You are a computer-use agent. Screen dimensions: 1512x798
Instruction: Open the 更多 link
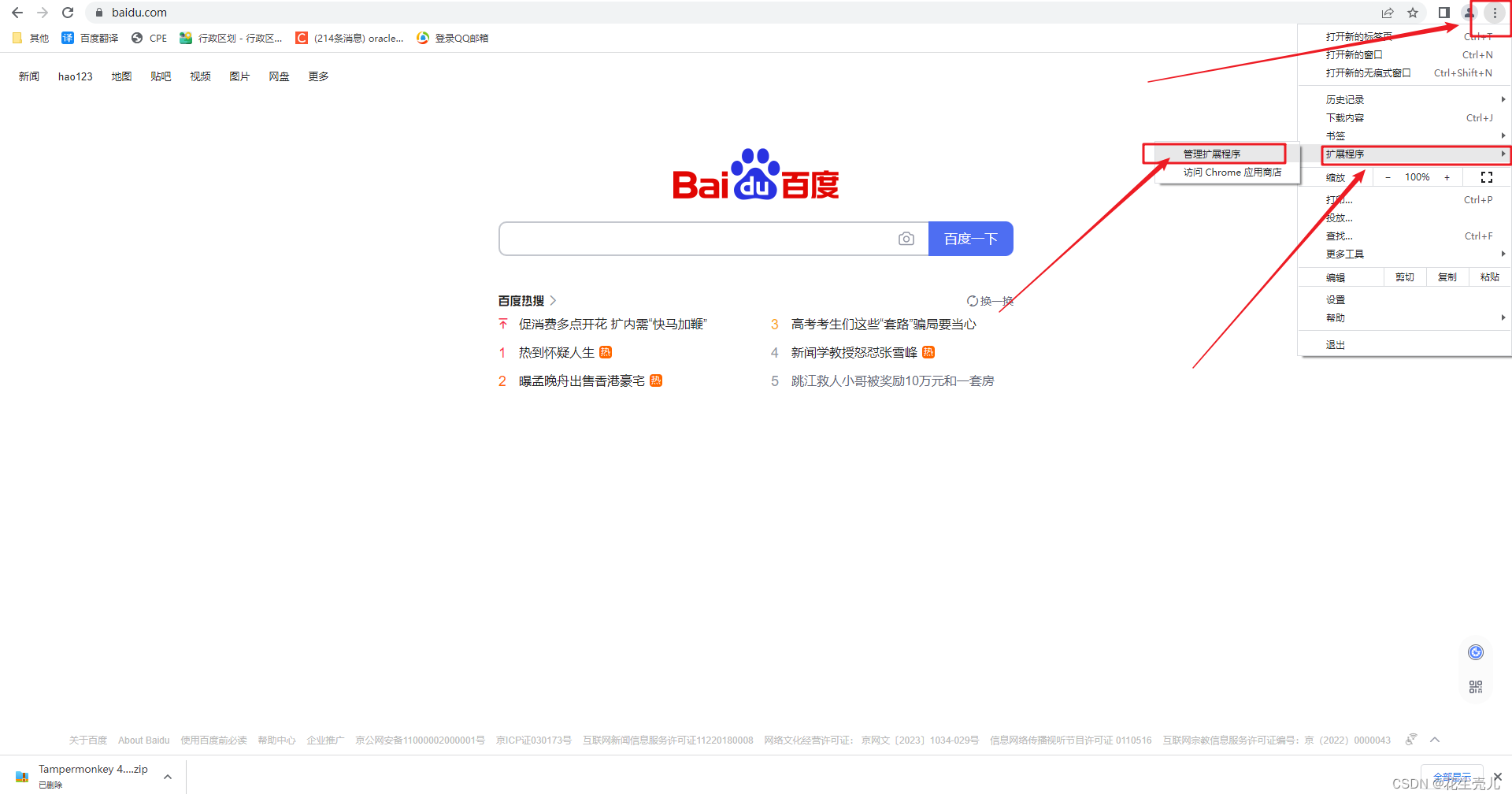tap(318, 76)
